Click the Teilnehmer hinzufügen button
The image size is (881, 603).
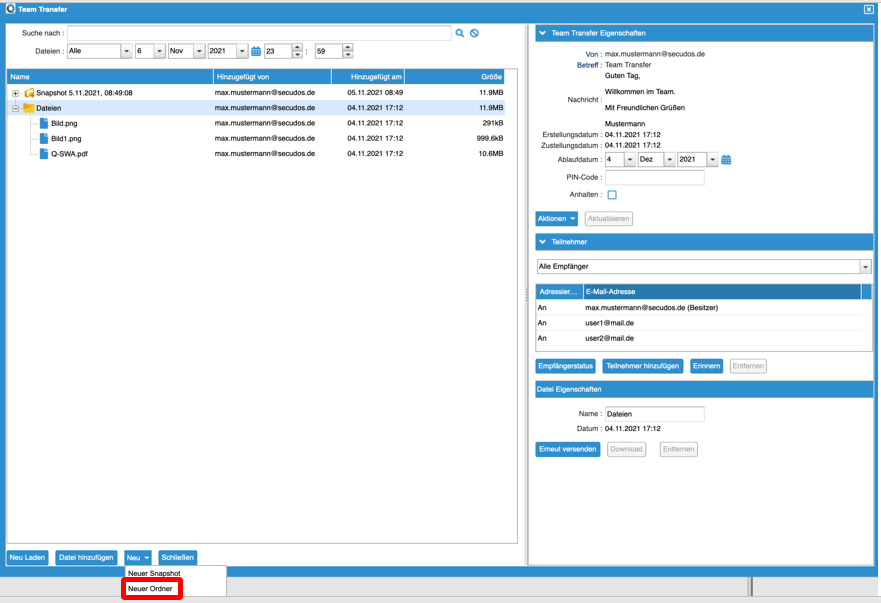(643, 366)
